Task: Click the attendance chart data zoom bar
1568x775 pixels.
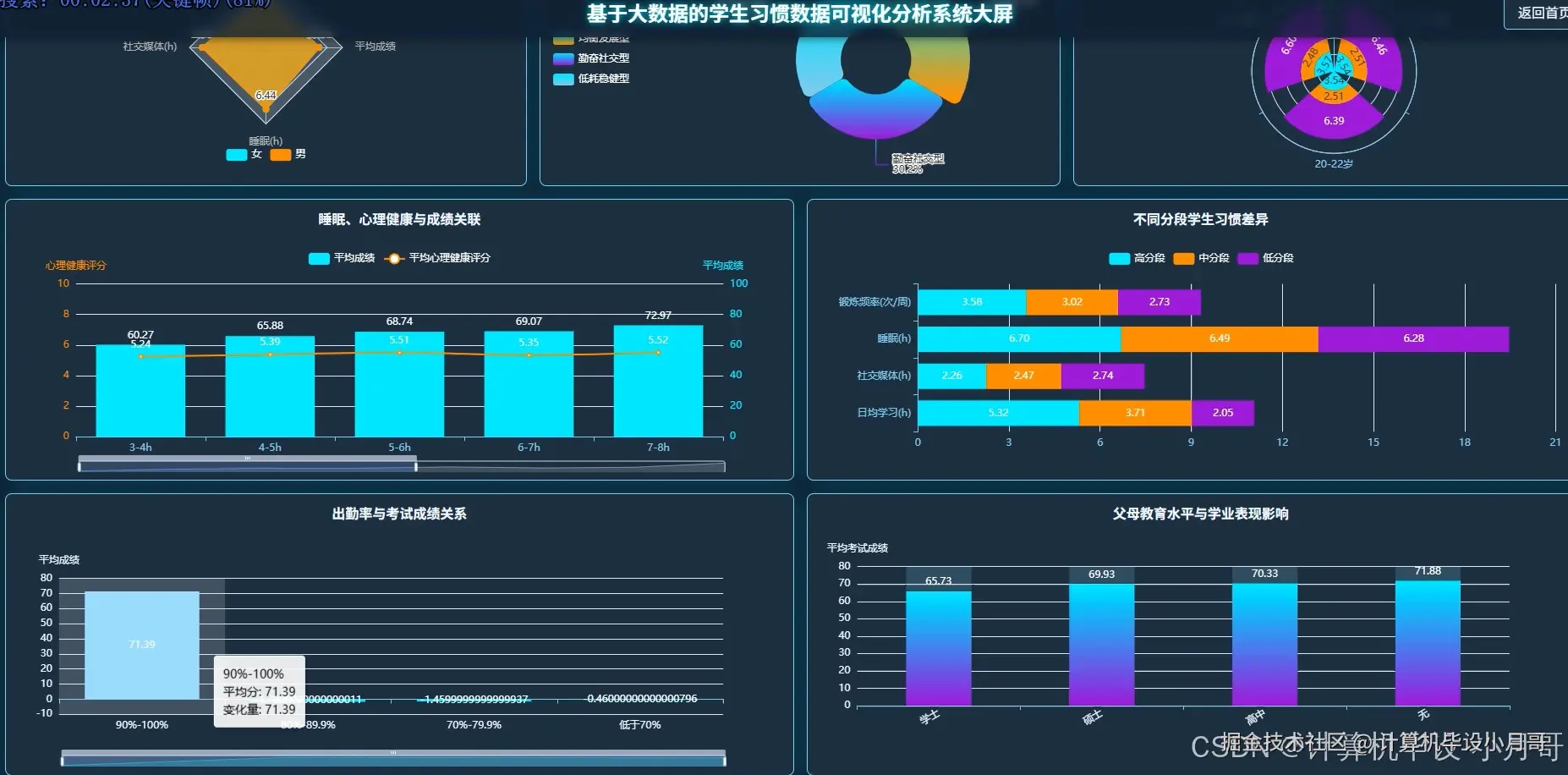Action: 392,756
